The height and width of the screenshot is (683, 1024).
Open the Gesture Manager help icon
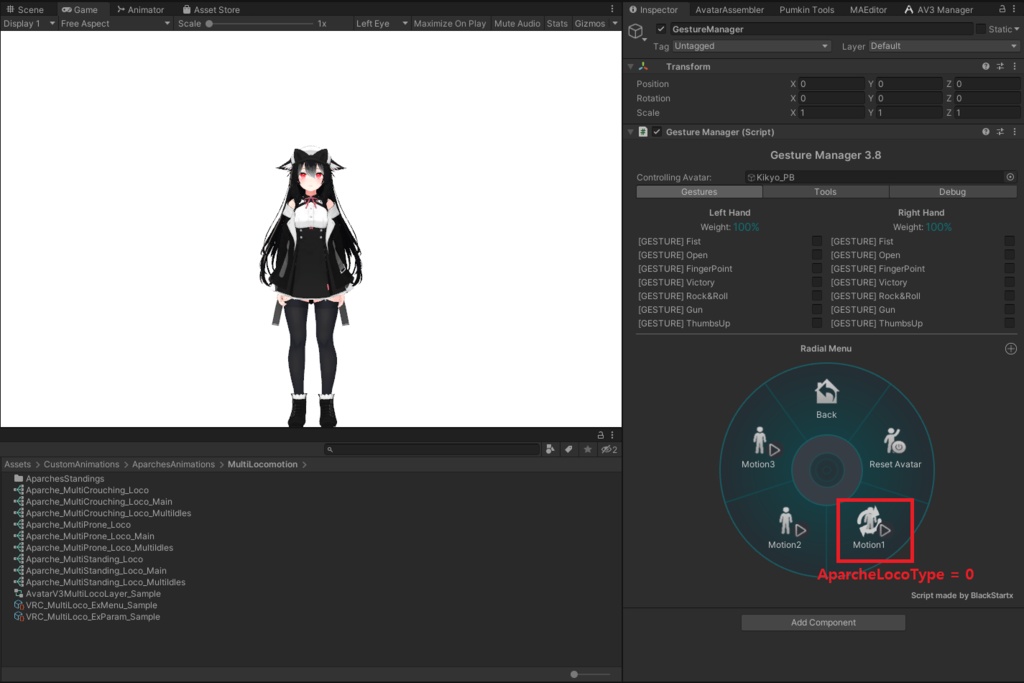pyautogui.click(x=985, y=131)
